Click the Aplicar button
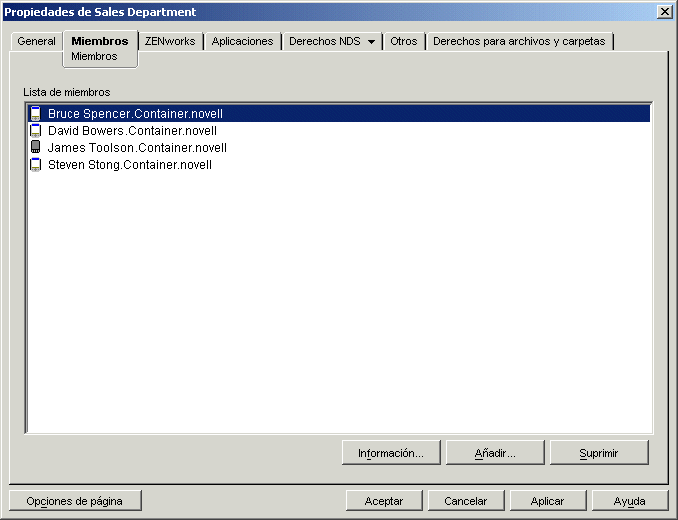The width and height of the screenshot is (678, 520). coord(547,501)
